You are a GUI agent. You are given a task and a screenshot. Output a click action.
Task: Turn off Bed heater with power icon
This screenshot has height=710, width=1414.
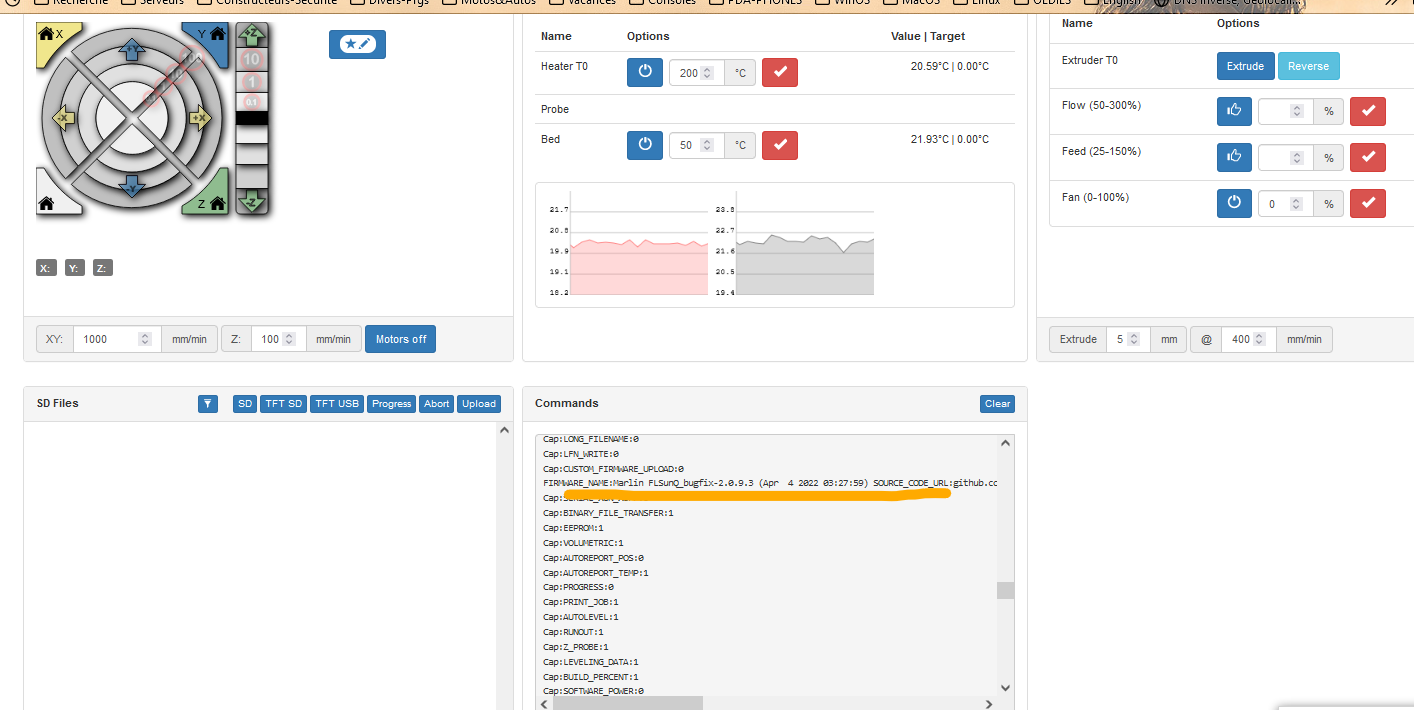coord(645,144)
